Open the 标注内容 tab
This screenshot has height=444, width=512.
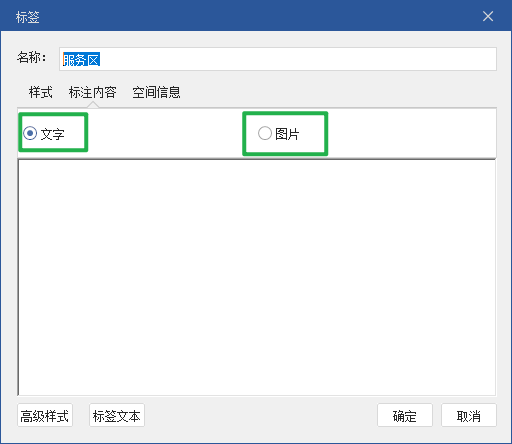coord(93,92)
